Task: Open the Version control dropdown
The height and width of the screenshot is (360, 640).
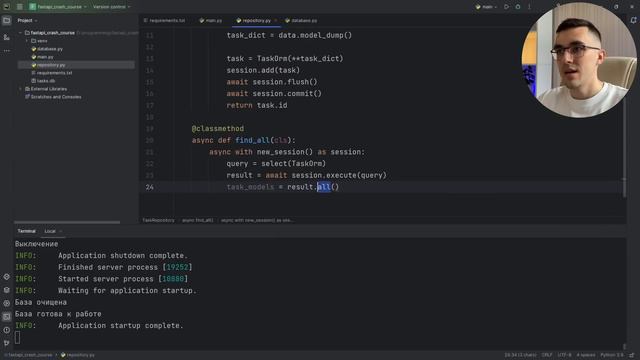Action: coord(111,7)
